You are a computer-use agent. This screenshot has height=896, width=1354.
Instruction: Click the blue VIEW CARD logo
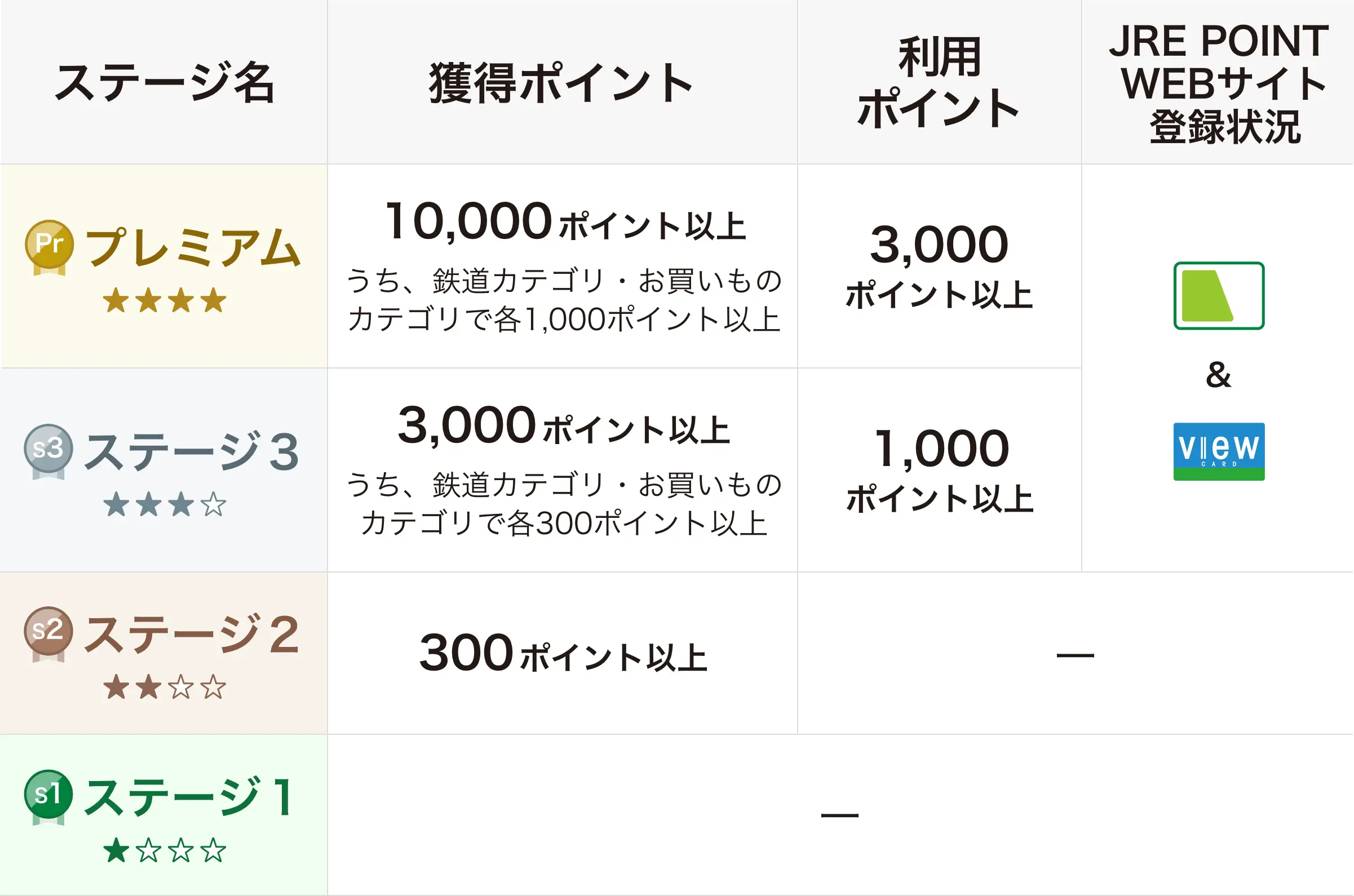1219,451
